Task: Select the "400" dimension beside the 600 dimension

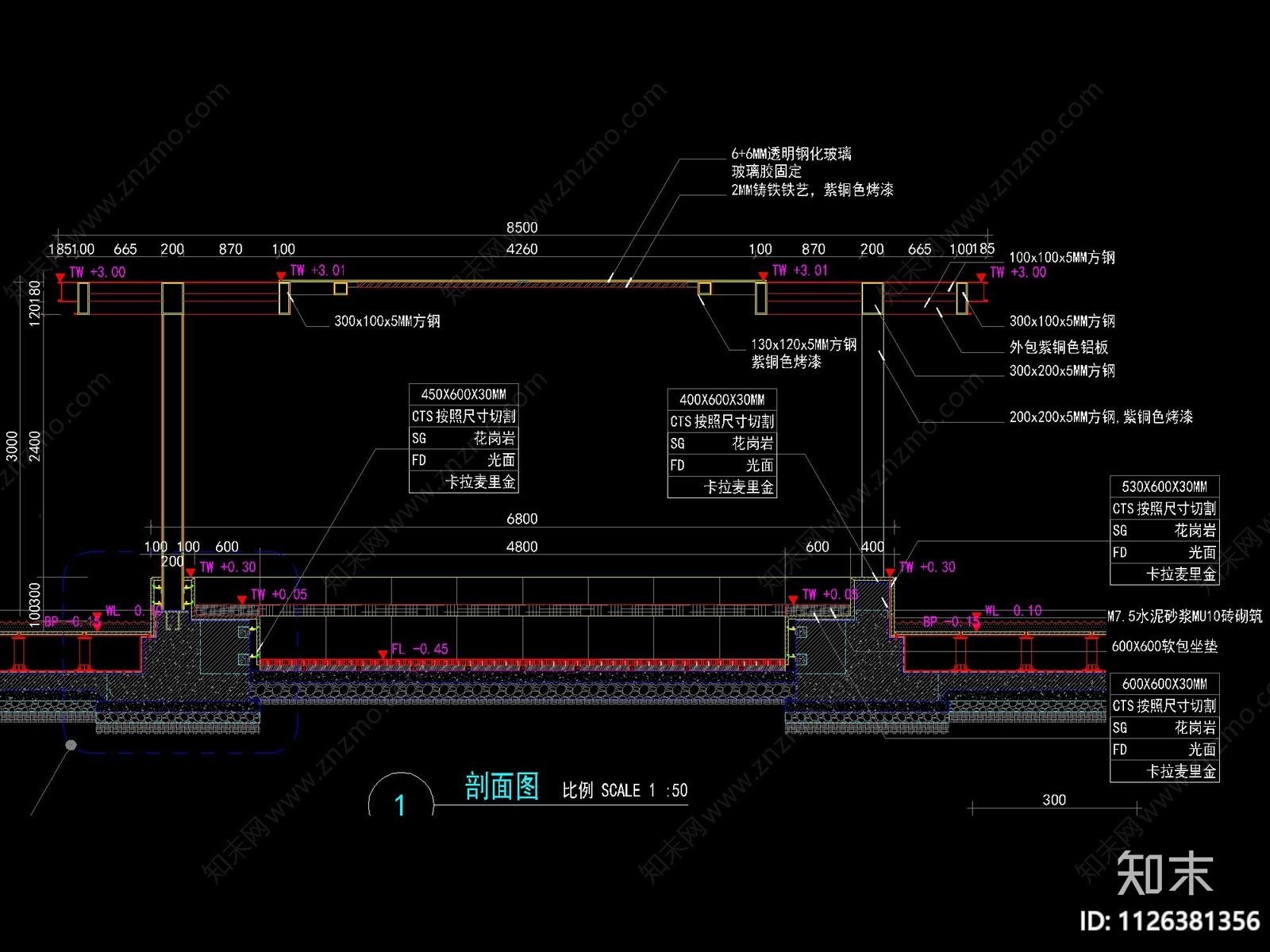Action: pyautogui.click(x=872, y=547)
